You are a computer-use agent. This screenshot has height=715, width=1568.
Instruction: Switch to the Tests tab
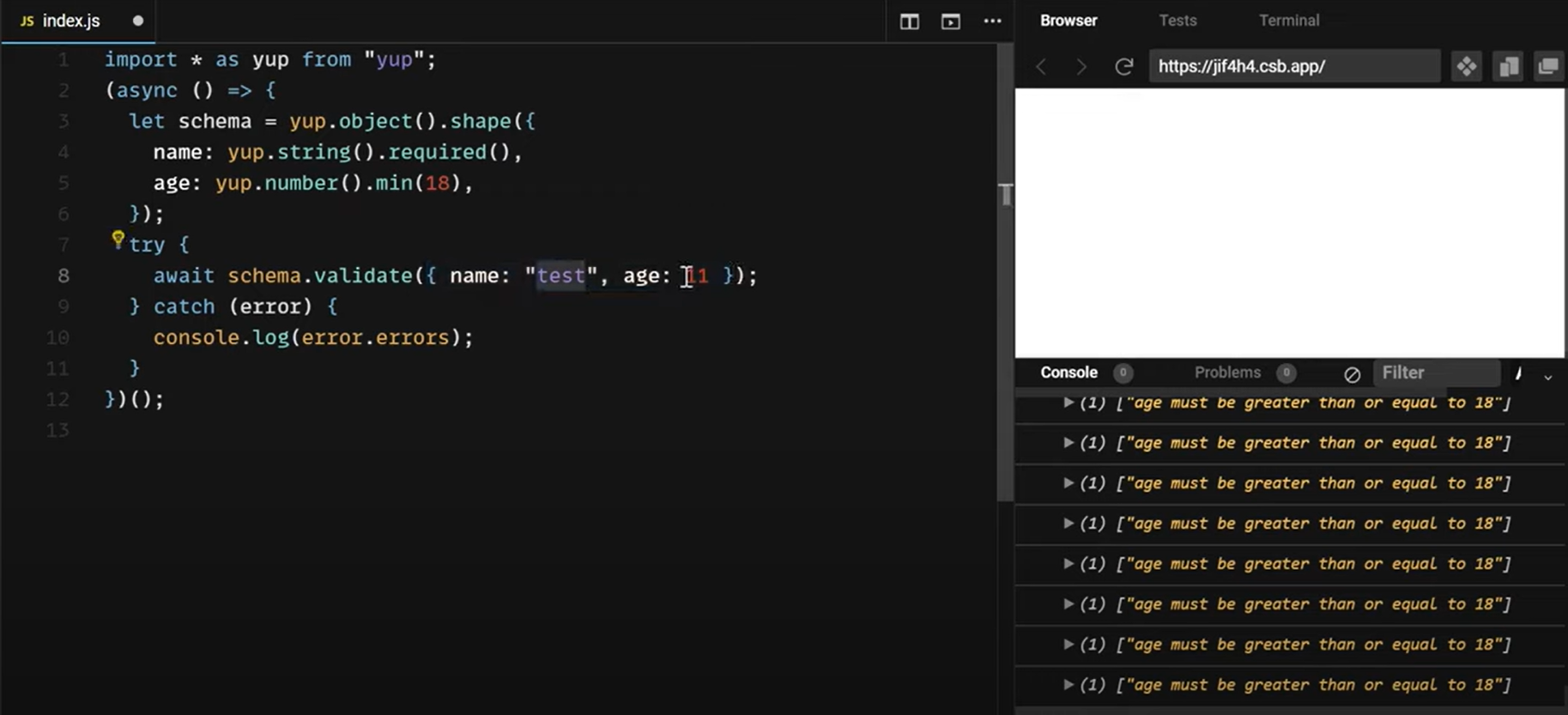[x=1178, y=21]
